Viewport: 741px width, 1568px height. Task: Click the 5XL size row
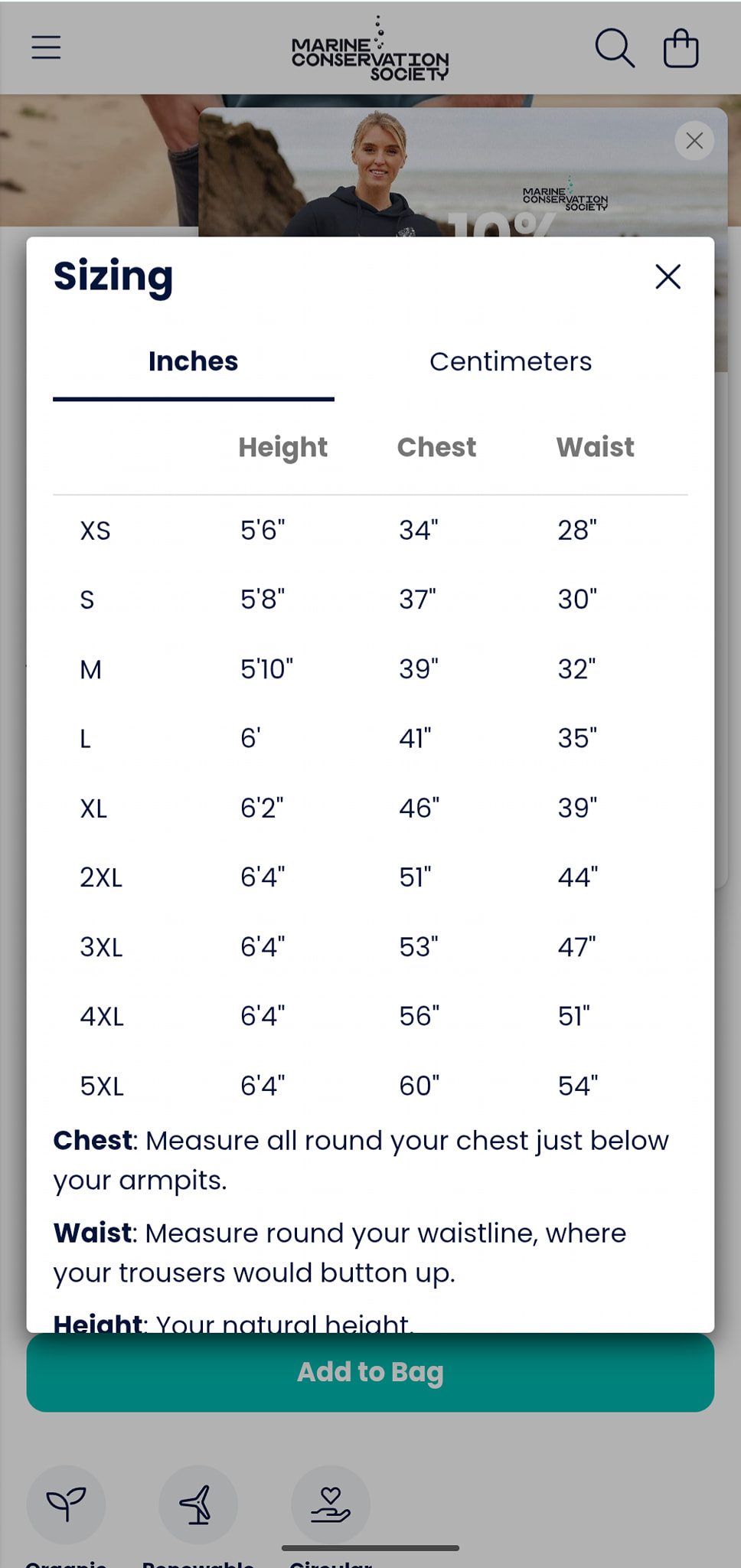[x=370, y=1086]
